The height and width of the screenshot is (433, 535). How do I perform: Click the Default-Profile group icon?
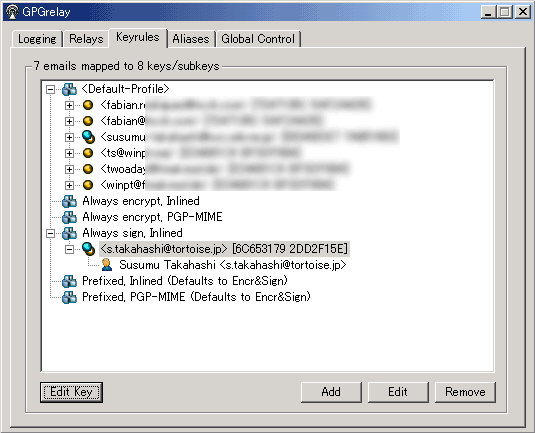69,89
